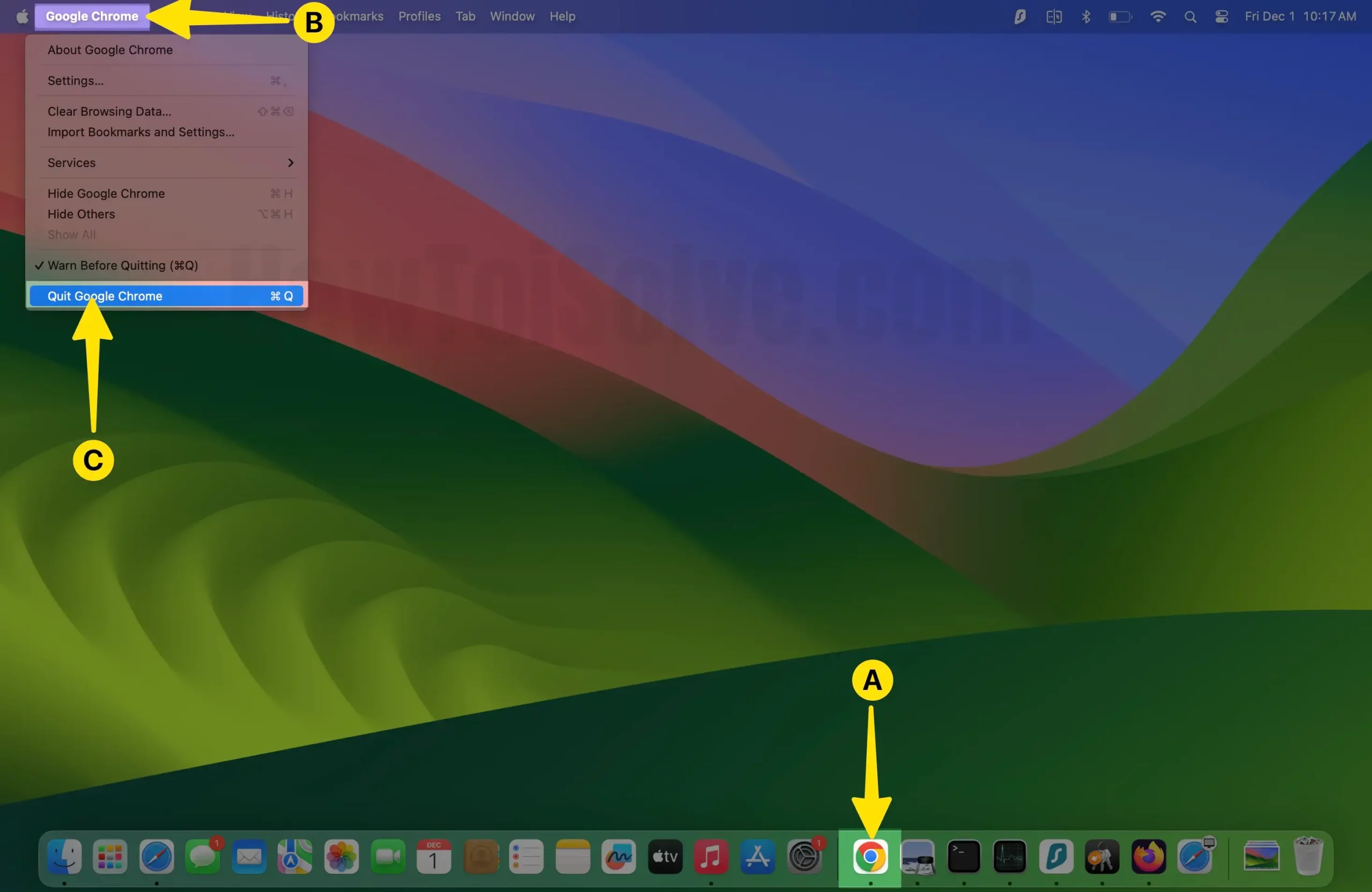
Task: Open the App Store from the Dock
Action: (757, 856)
